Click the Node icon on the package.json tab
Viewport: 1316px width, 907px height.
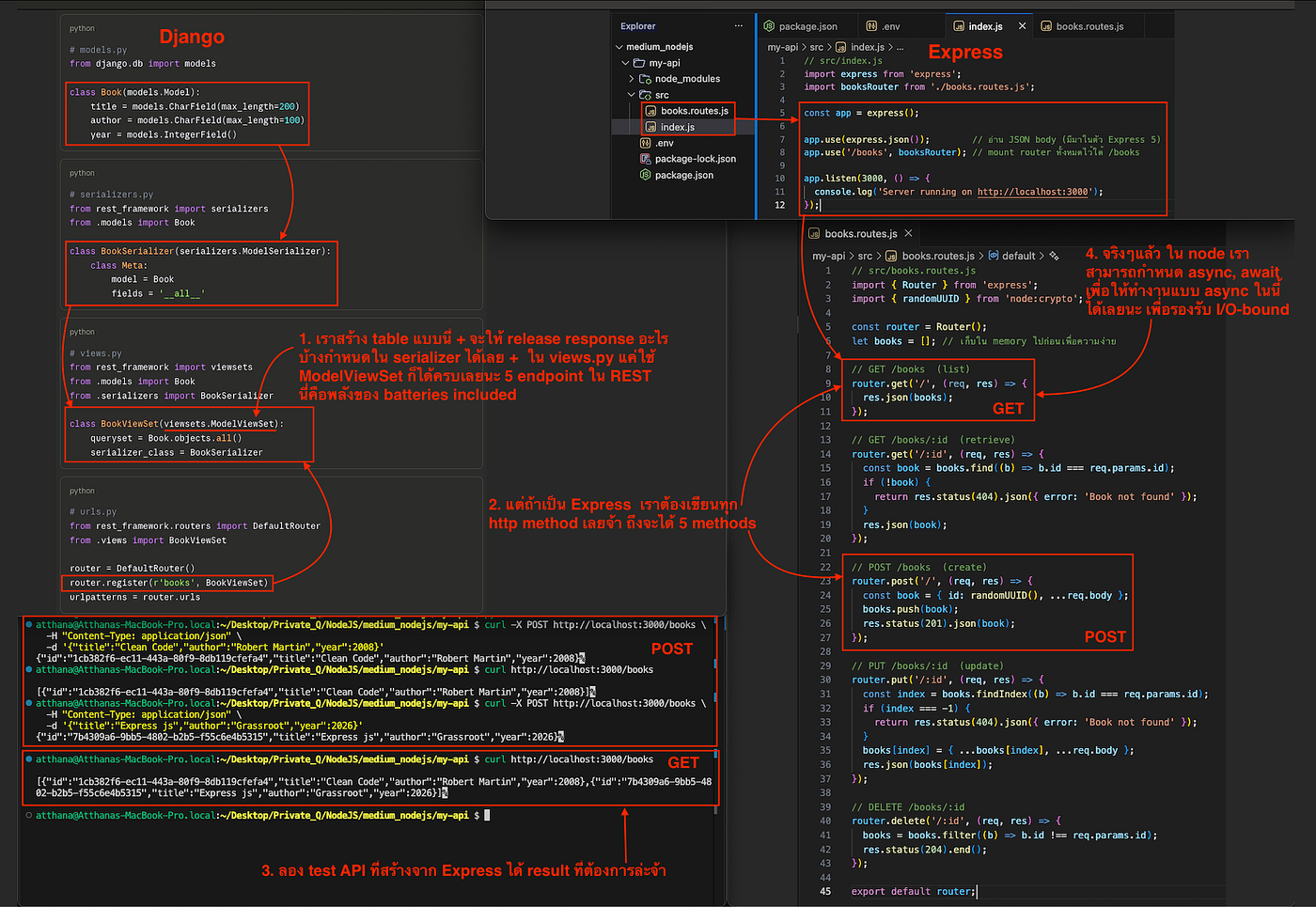769,26
